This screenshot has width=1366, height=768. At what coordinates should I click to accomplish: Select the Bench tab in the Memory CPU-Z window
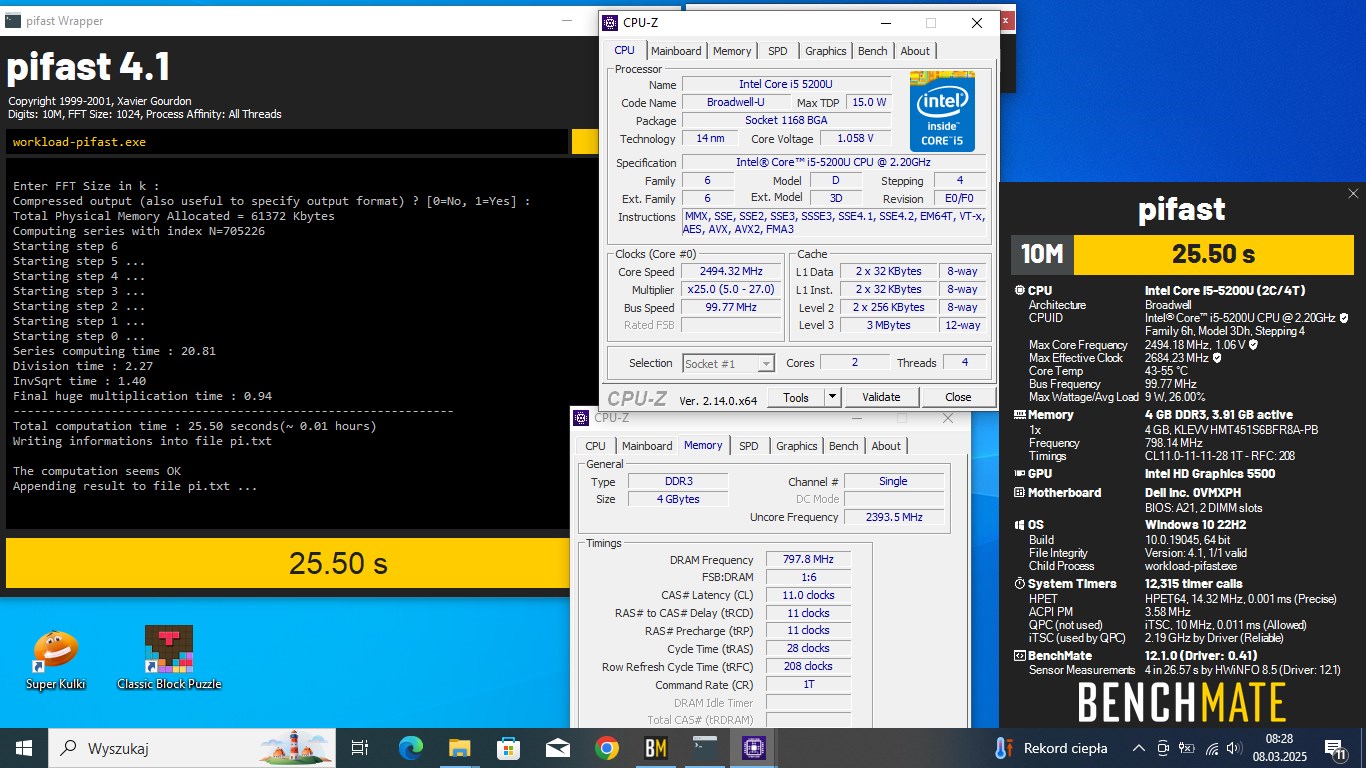tap(843, 446)
